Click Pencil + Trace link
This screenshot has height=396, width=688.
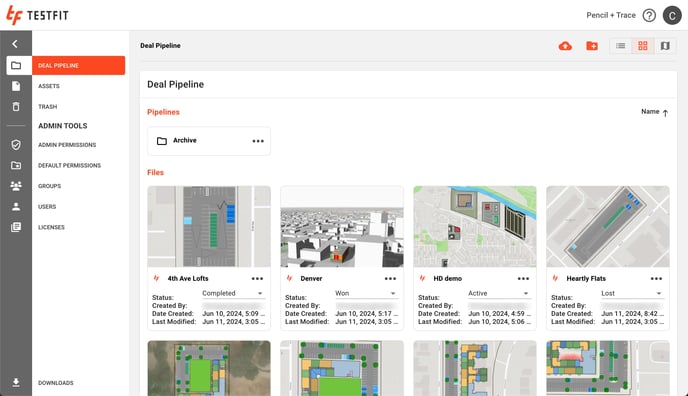(611, 15)
